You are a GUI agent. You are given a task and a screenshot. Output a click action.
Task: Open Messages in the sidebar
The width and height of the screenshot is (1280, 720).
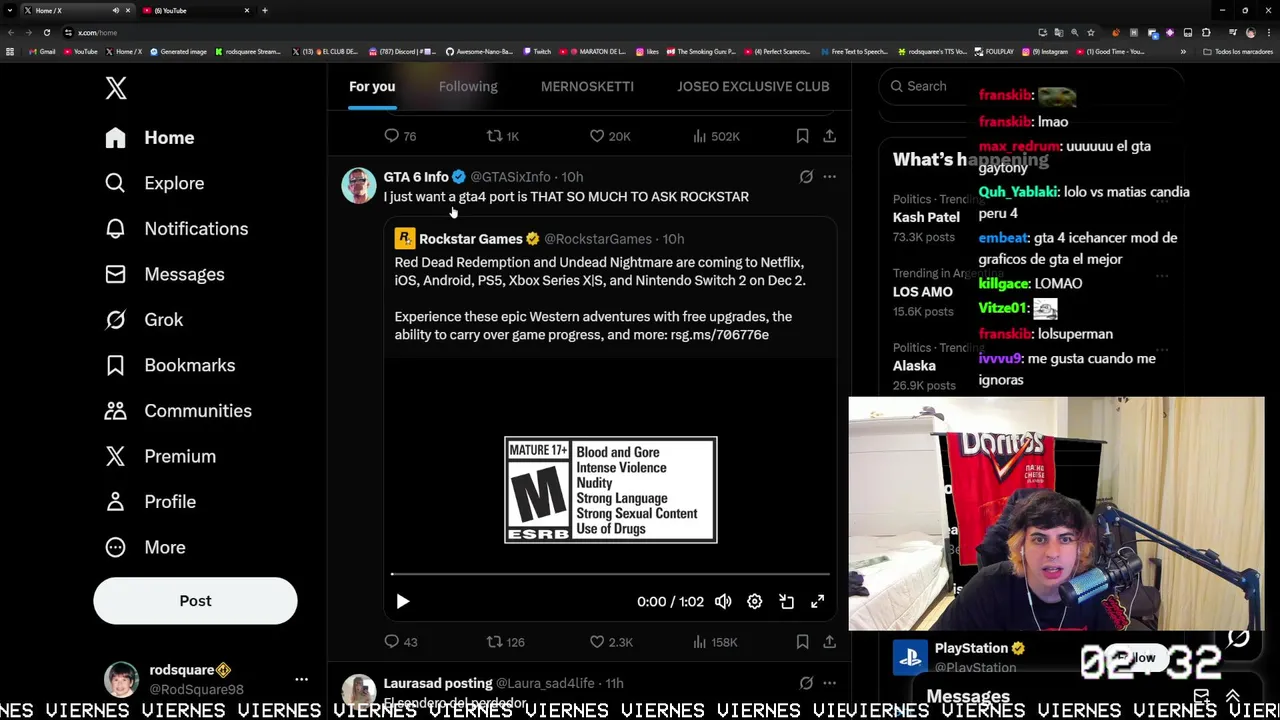165,274
